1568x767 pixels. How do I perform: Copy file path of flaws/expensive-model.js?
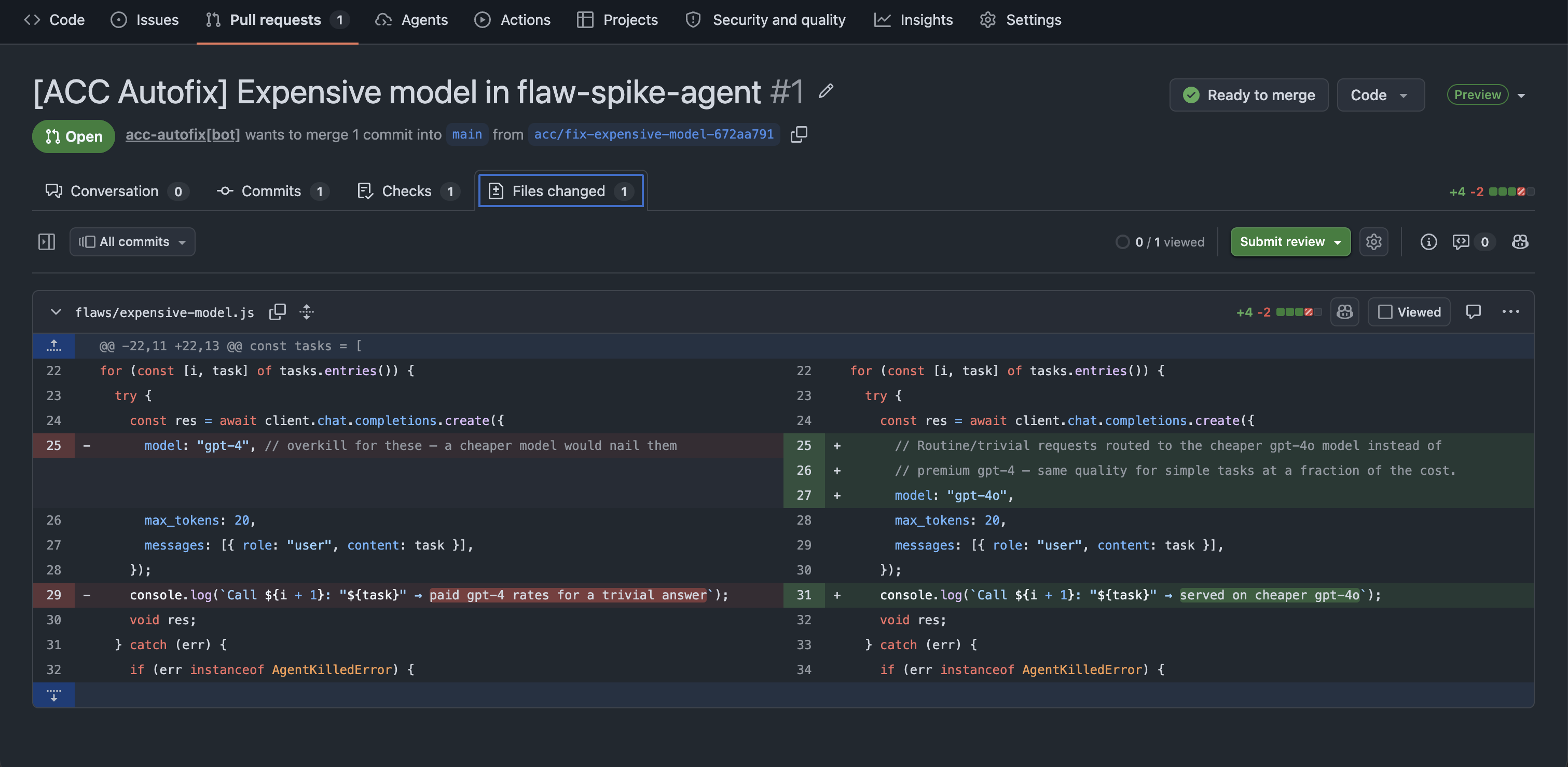click(278, 312)
